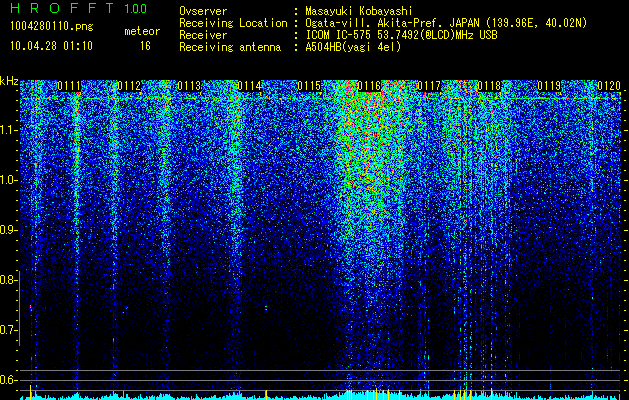This screenshot has height=400, width=629.
Task: Click the 1.0 frequency axis label
Action: tap(7, 181)
